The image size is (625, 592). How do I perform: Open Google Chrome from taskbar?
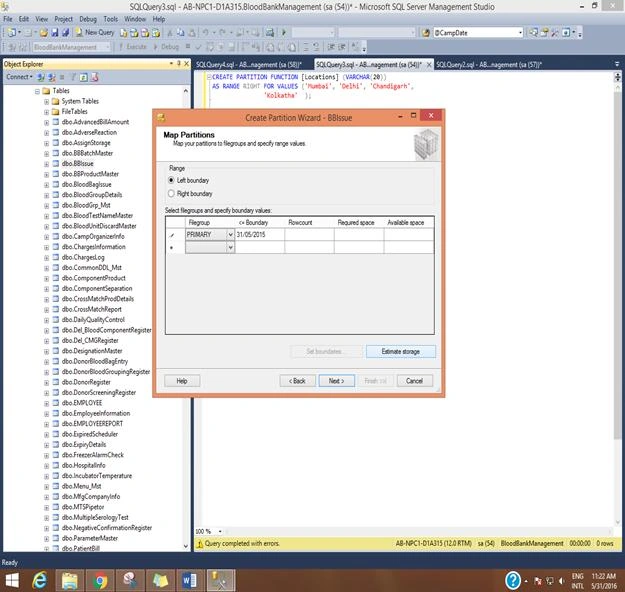100,580
